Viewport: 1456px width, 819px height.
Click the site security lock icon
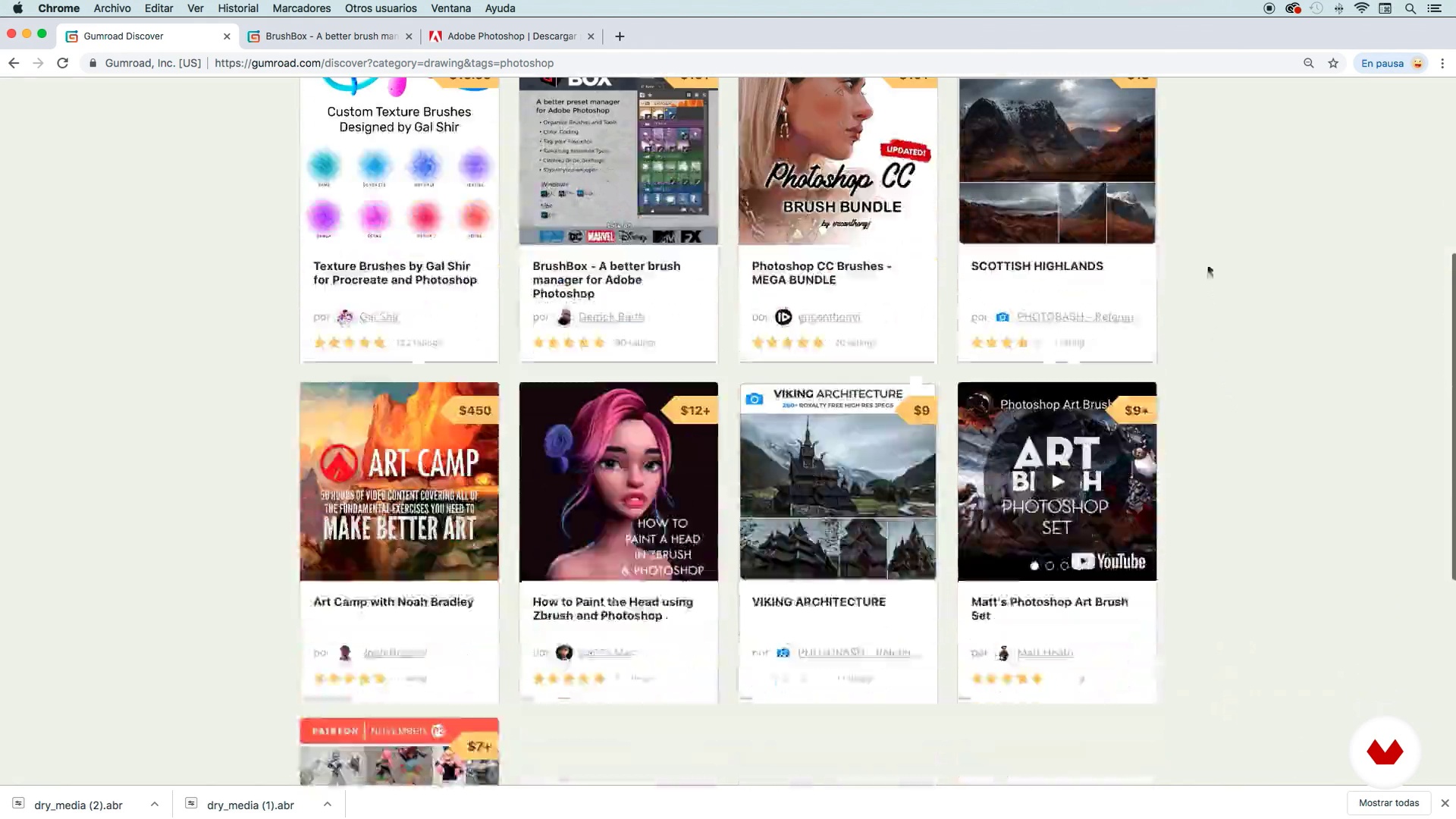point(93,63)
